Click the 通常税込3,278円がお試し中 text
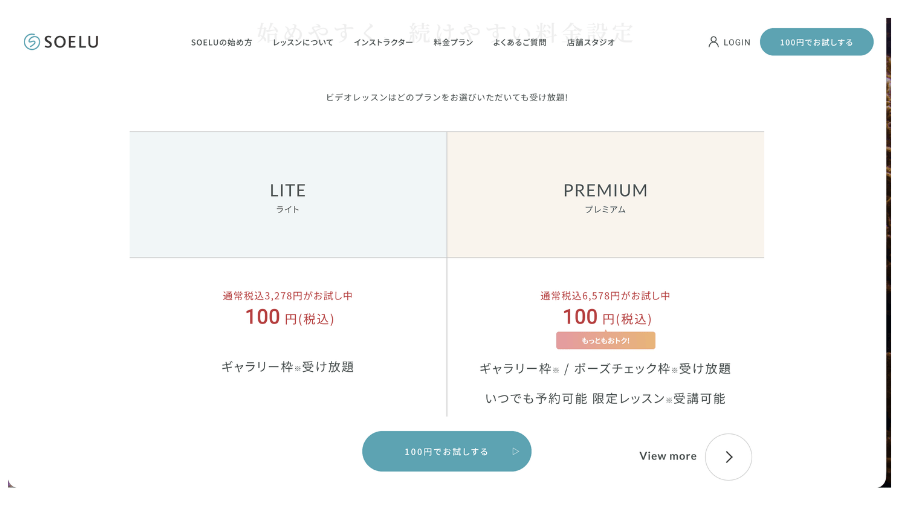 pos(288,296)
